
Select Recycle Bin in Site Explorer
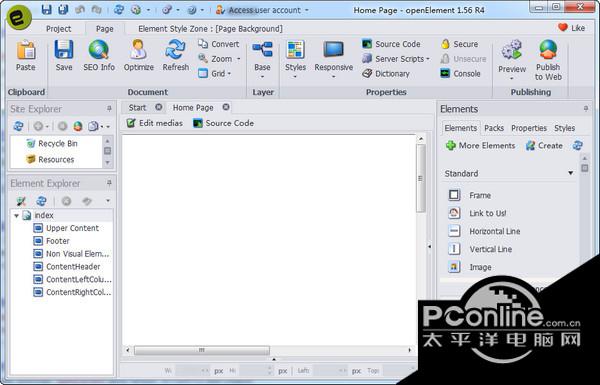pyautogui.click(x=52, y=144)
